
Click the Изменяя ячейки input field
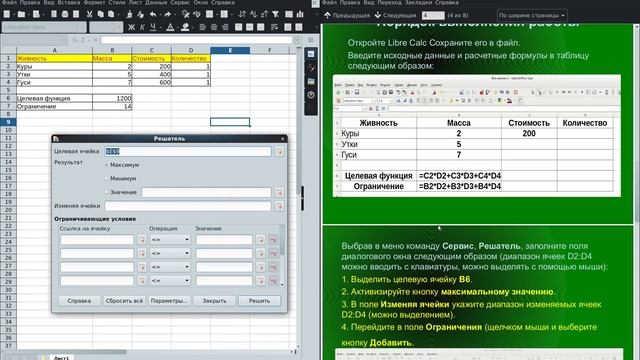click(x=188, y=206)
